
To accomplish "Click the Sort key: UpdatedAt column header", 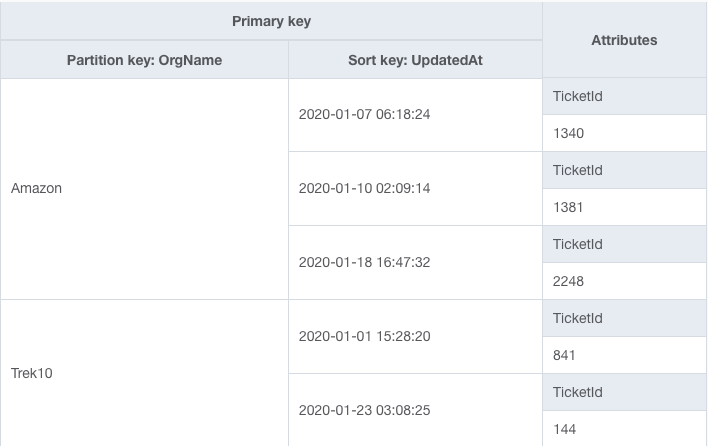I will pyautogui.click(x=415, y=60).
